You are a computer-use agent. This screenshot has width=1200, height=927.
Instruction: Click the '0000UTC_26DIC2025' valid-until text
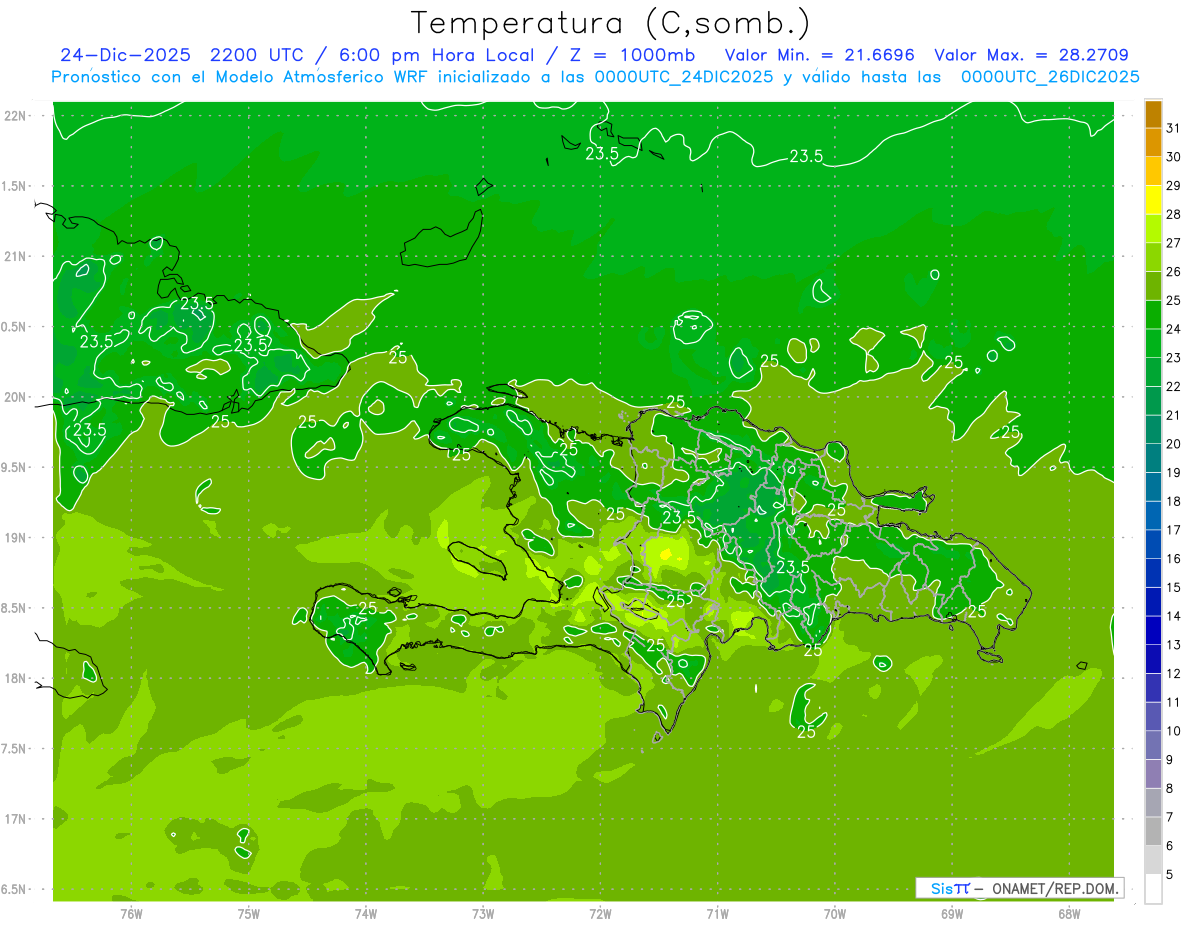[x=1050, y=77]
